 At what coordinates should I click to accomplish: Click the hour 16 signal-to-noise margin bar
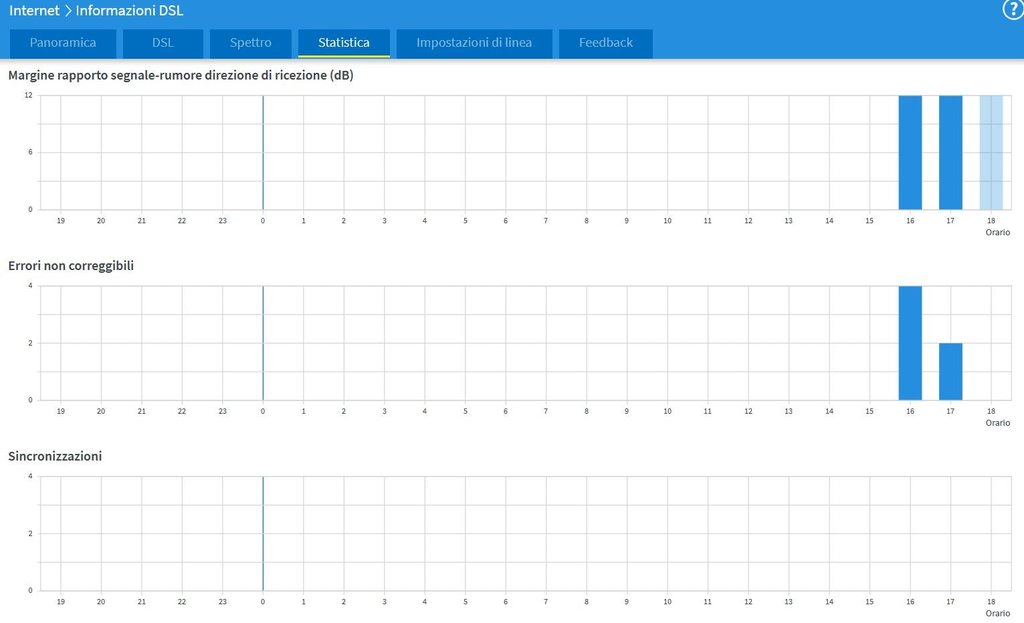coord(910,152)
